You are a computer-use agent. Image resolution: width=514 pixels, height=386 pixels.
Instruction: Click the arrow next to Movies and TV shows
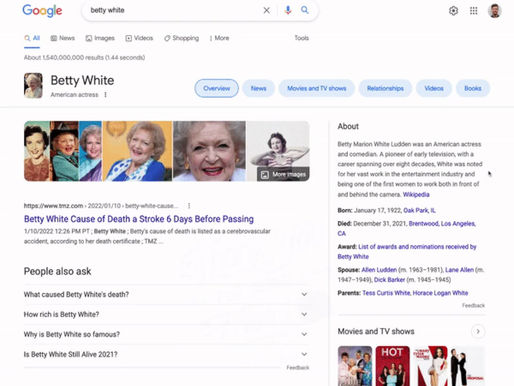(478, 331)
